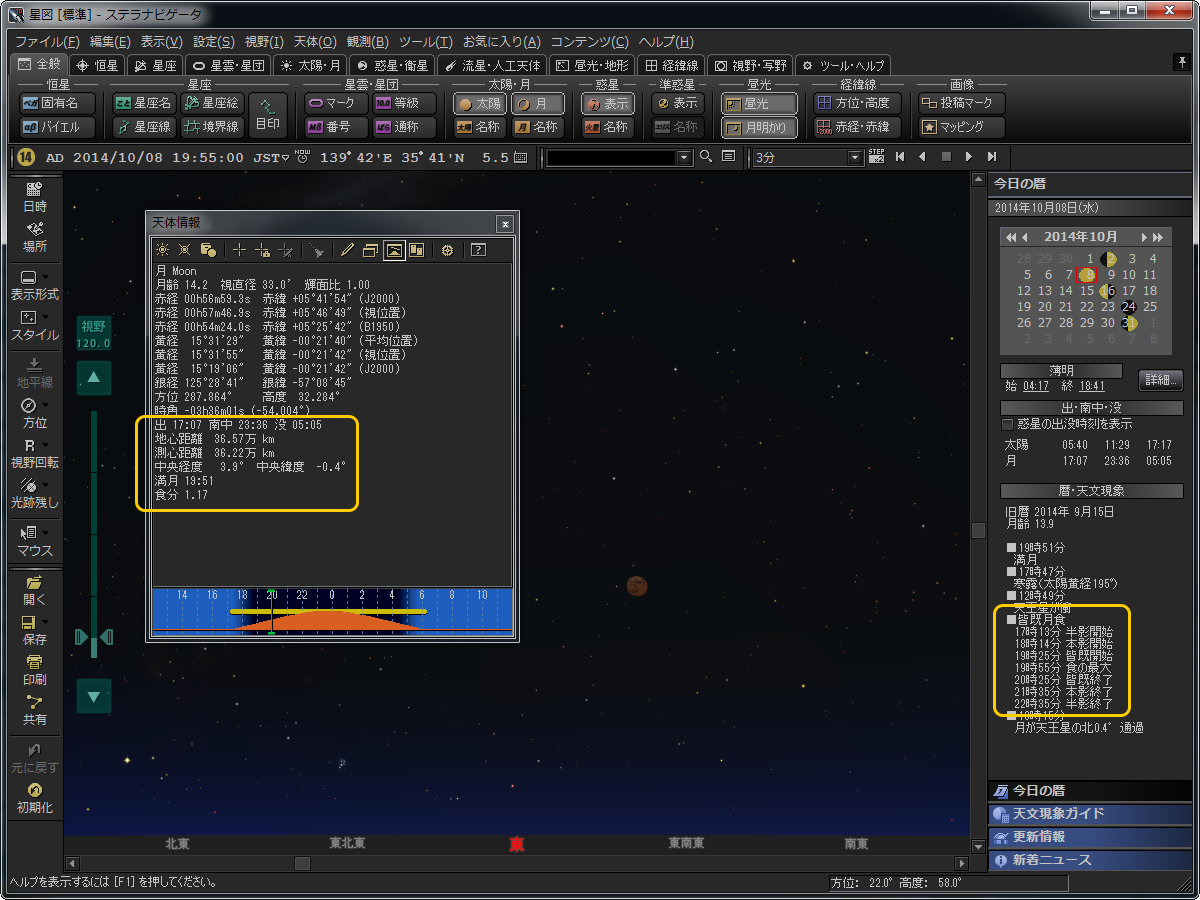Click the 日時 (date/time) sidebar icon

point(34,196)
